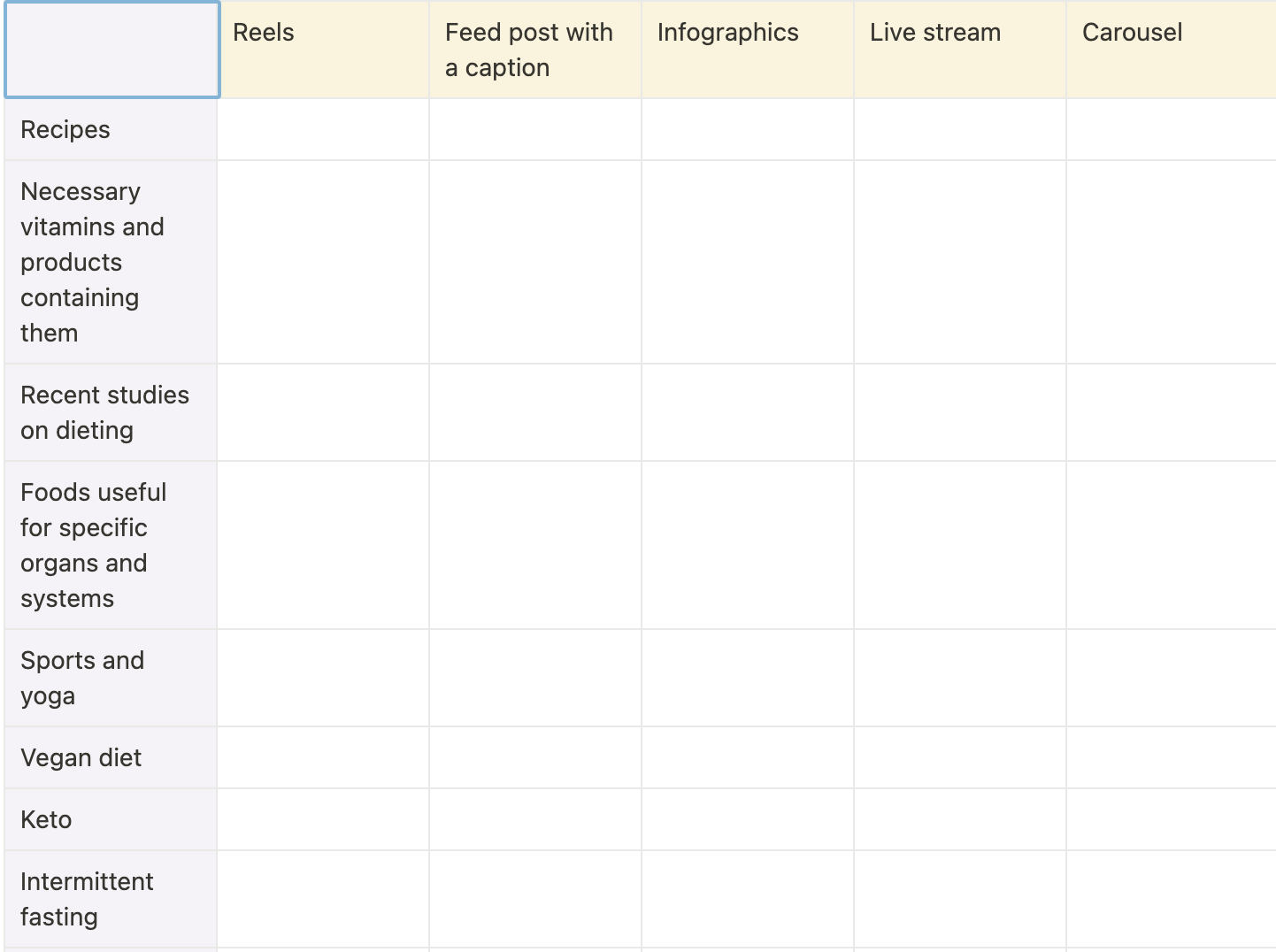Select the Infographics column header
Viewport: 1276px width, 952px height.
coord(748,50)
